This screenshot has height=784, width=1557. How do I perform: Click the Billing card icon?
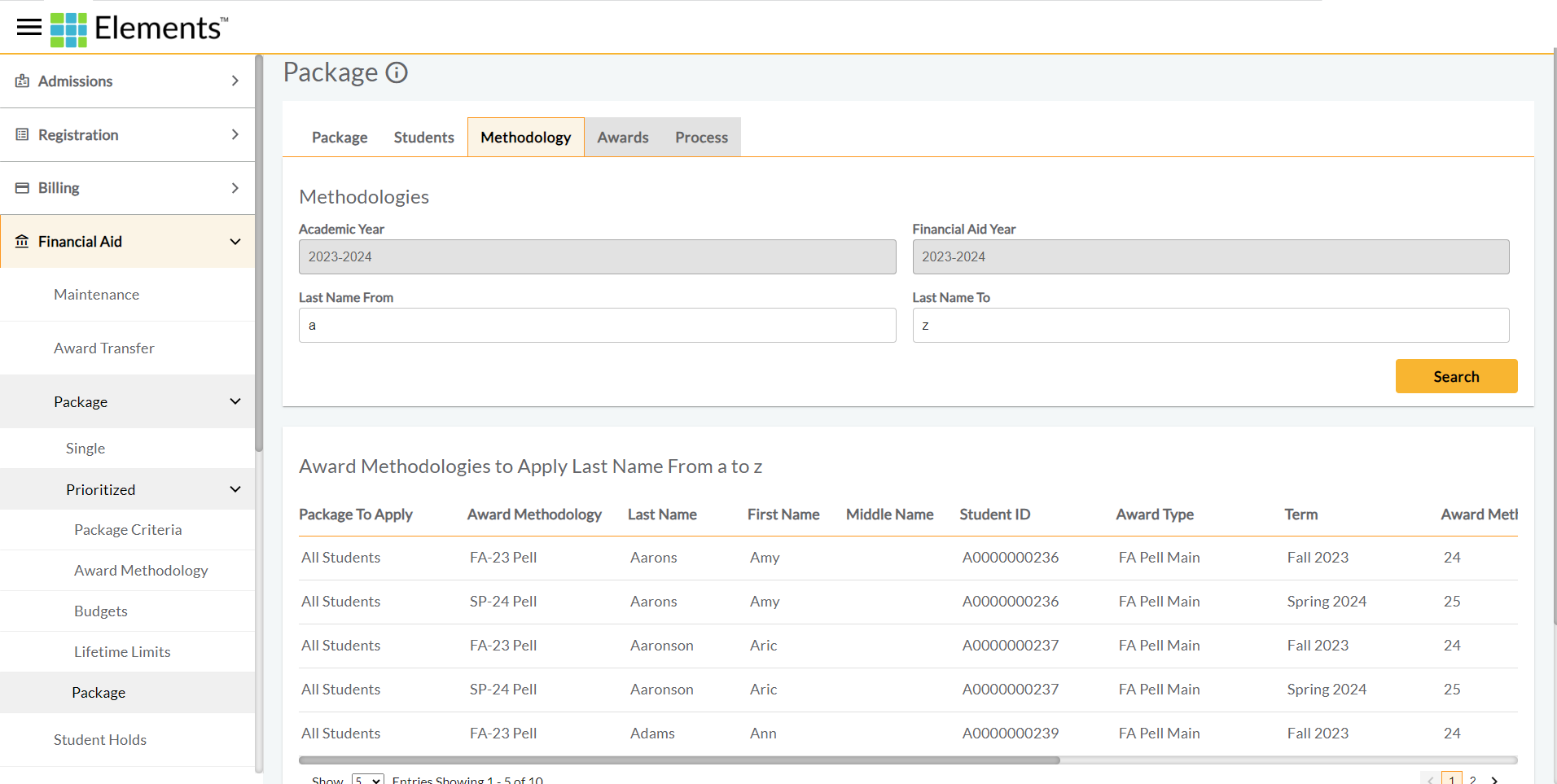pos(22,188)
